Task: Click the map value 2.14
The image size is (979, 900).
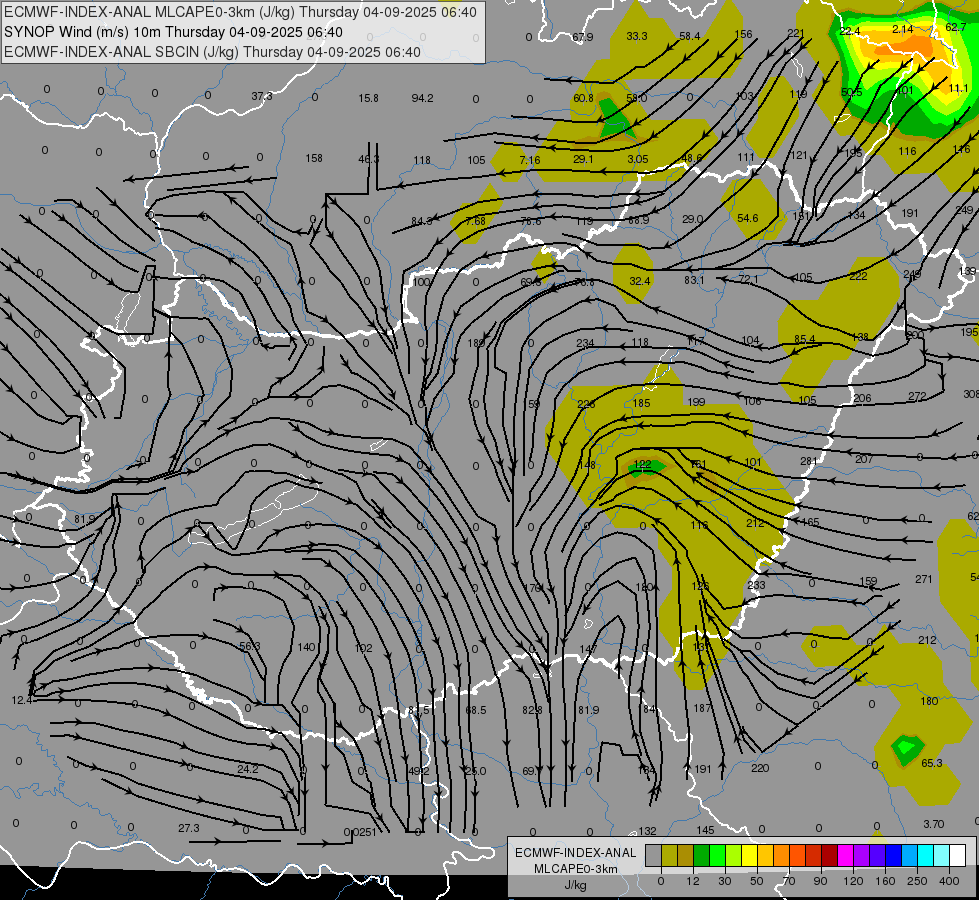Action: 903,29
